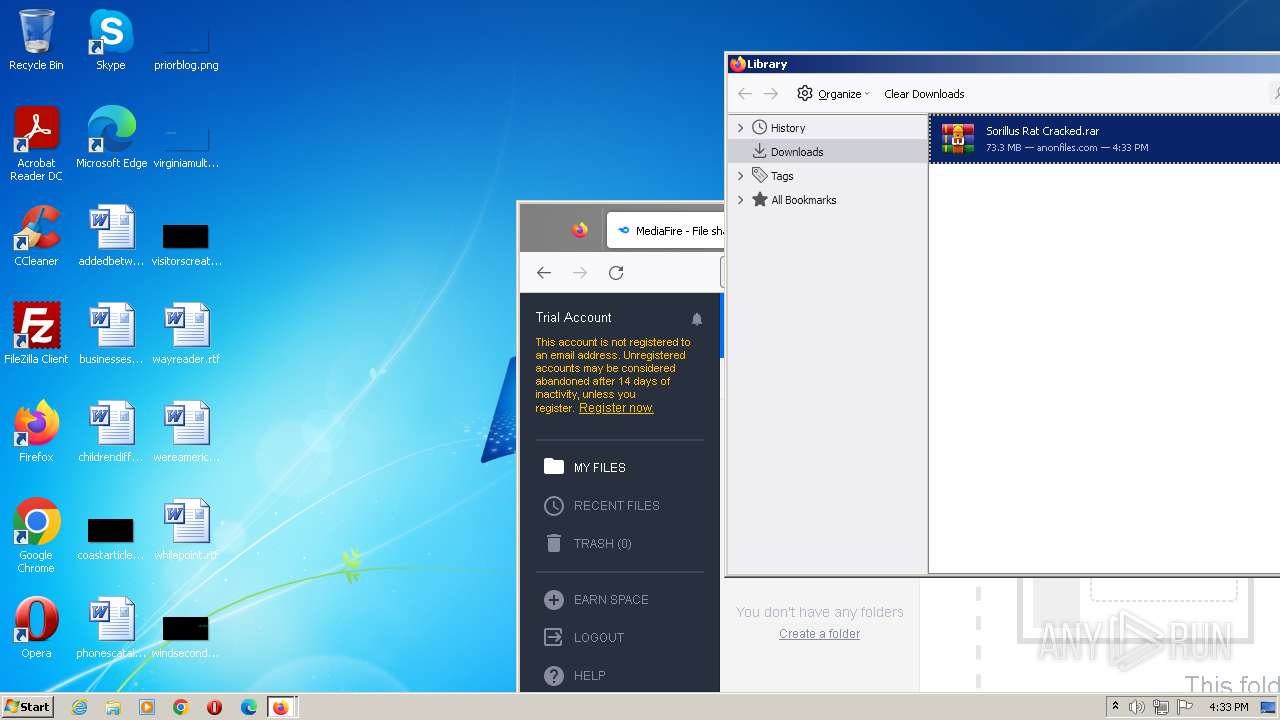Open Internet Explorer from taskbar
The image size is (1280, 720).
[x=80, y=707]
